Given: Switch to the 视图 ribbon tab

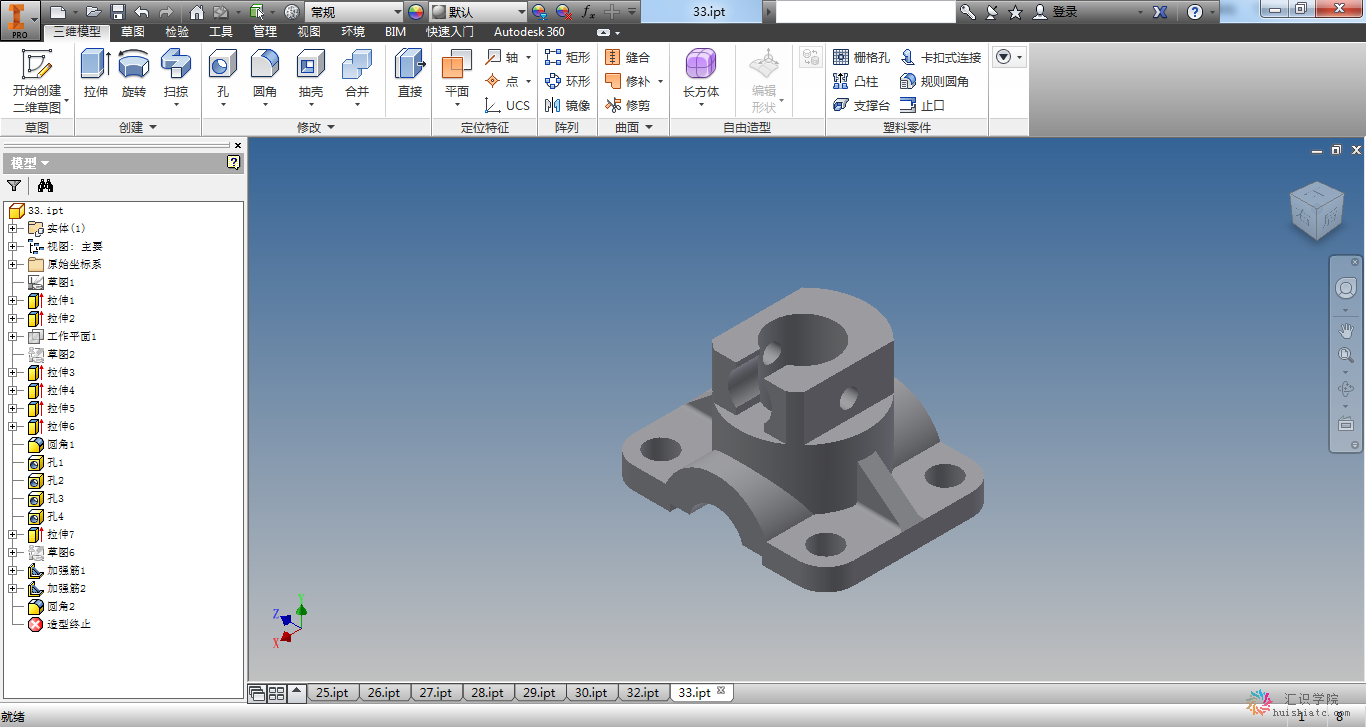Looking at the screenshot, I should tap(309, 31).
